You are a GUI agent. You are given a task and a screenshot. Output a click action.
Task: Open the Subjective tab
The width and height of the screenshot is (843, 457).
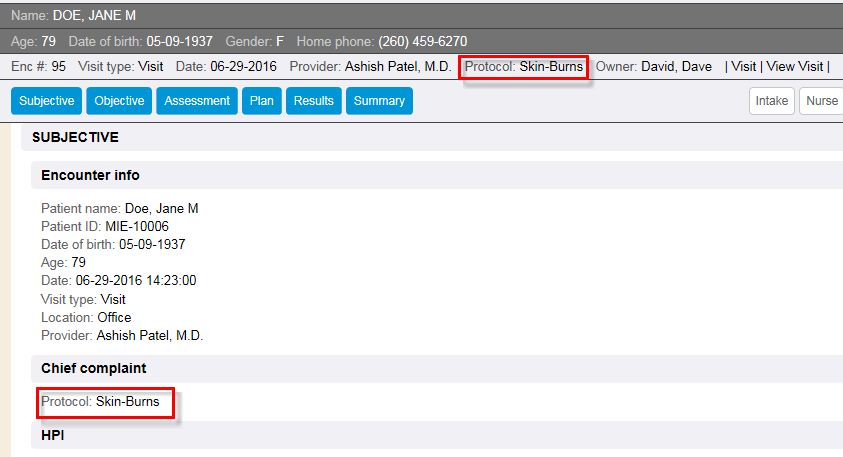tap(47, 101)
